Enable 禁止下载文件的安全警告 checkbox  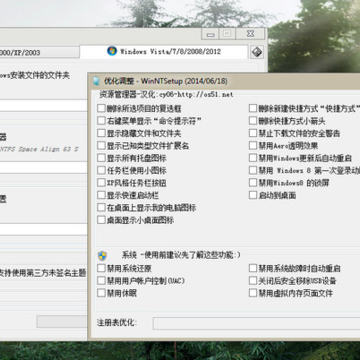pos(253,133)
